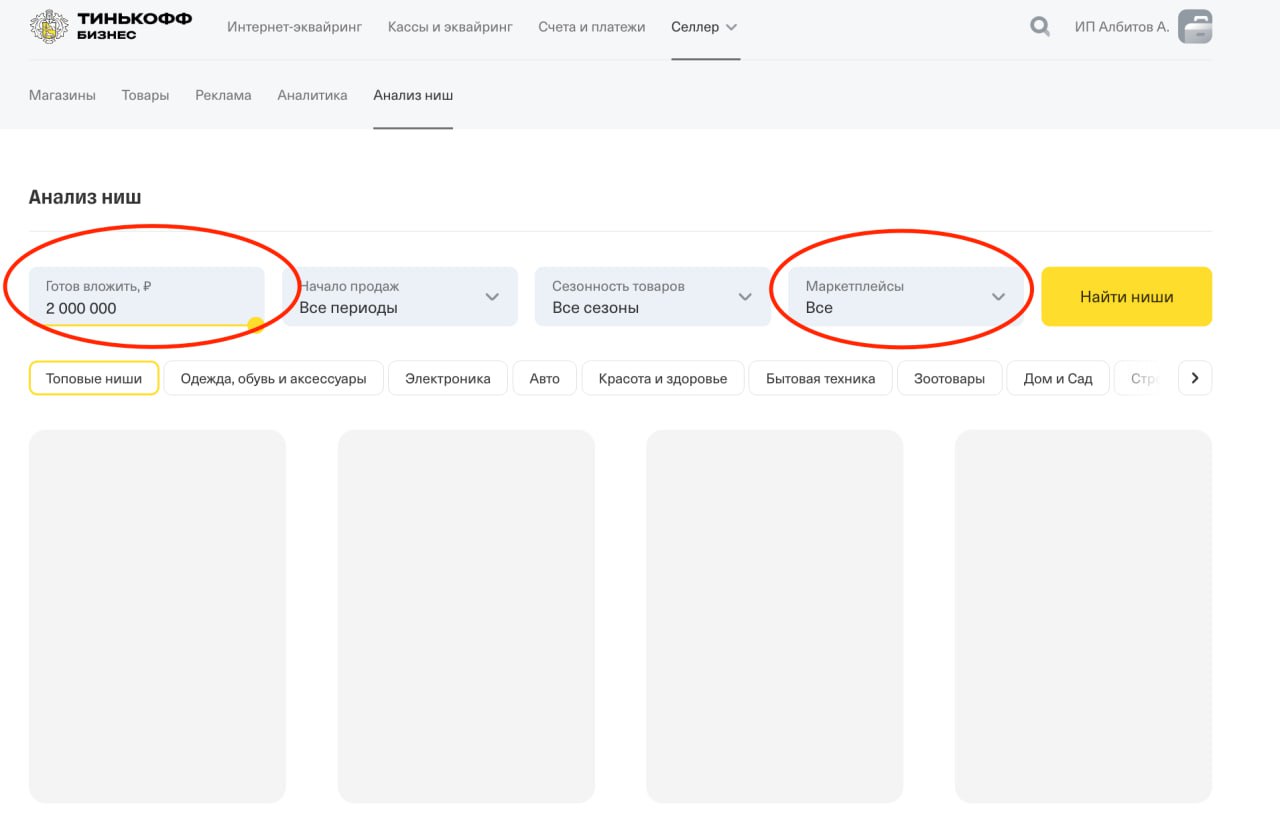
Task: Select the Дом и Сад category chip
Action: 1058,378
